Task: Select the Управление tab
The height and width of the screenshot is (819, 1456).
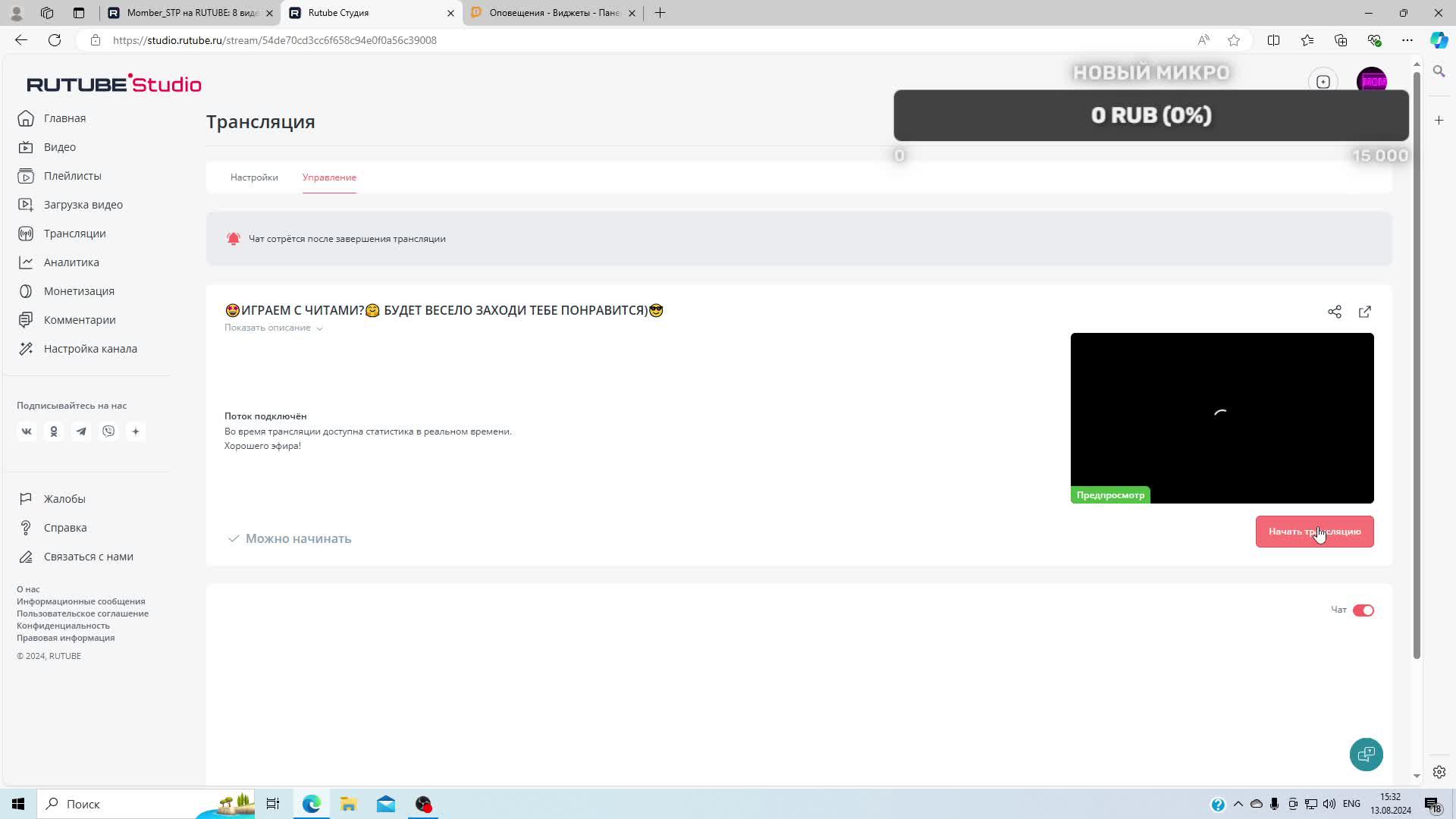Action: tap(329, 177)
